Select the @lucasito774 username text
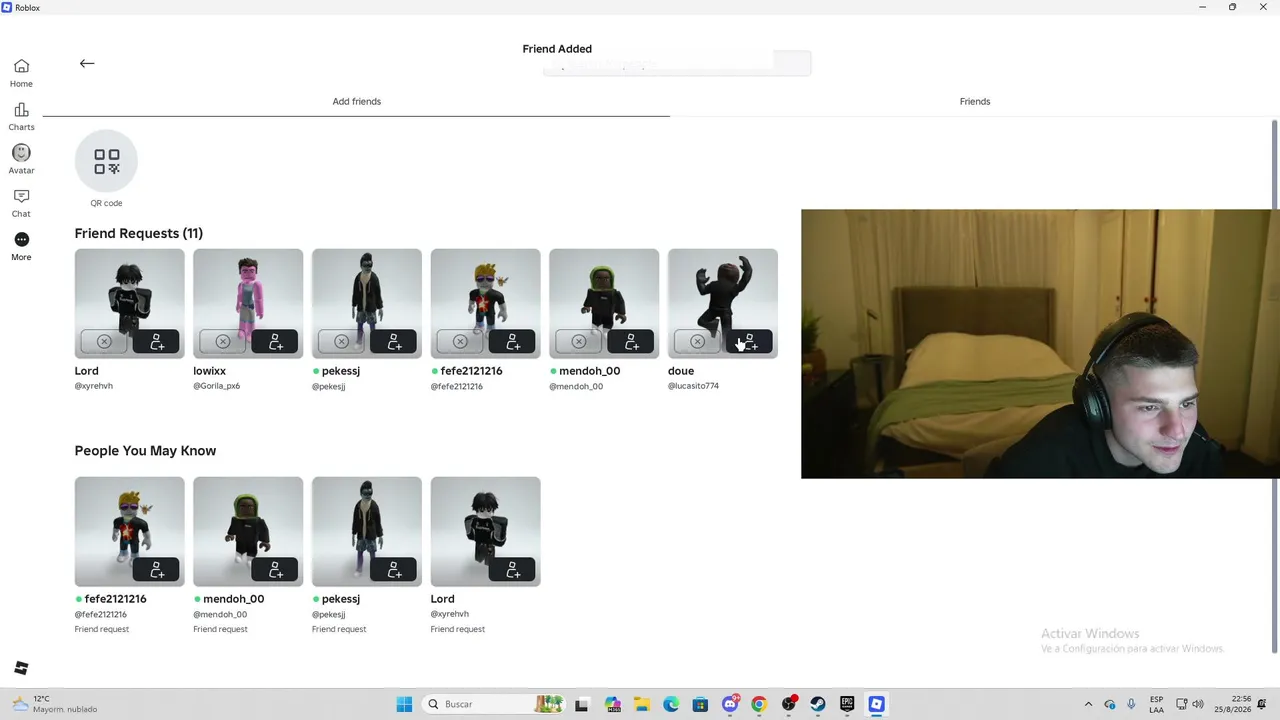The width and height of the screenshot is (1280, 720). (693, 386)
